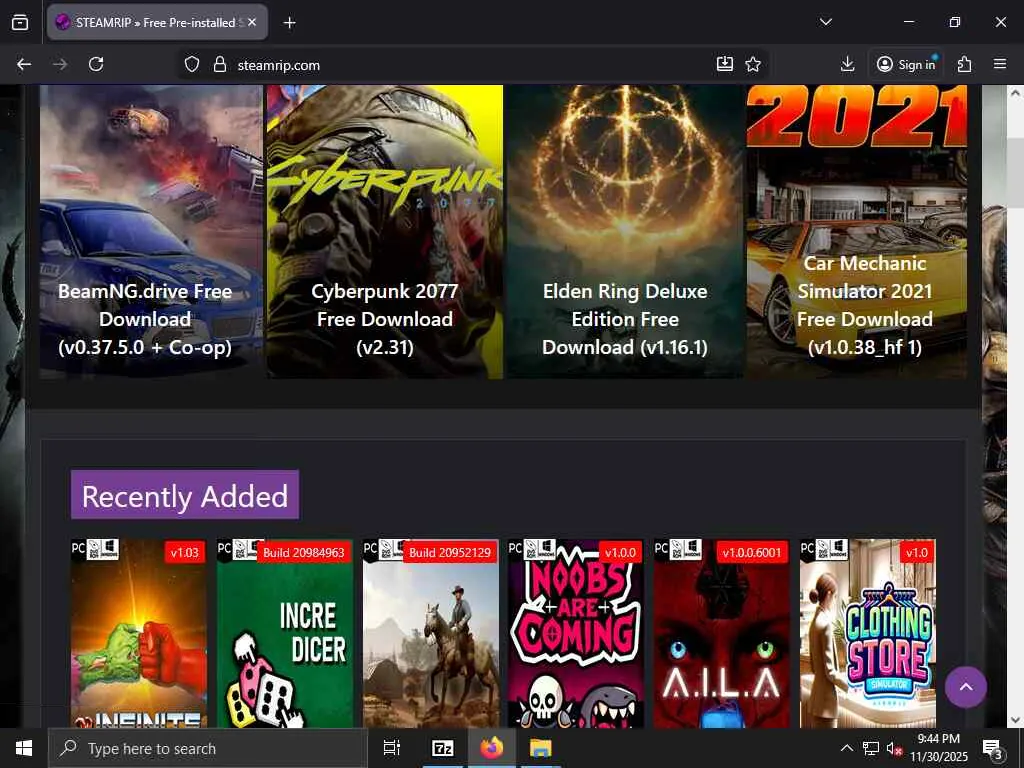The width and height of the screenshot is (1024, 768).
Task: Switch to Firefox taskbar icon
Action: point(492,748)
